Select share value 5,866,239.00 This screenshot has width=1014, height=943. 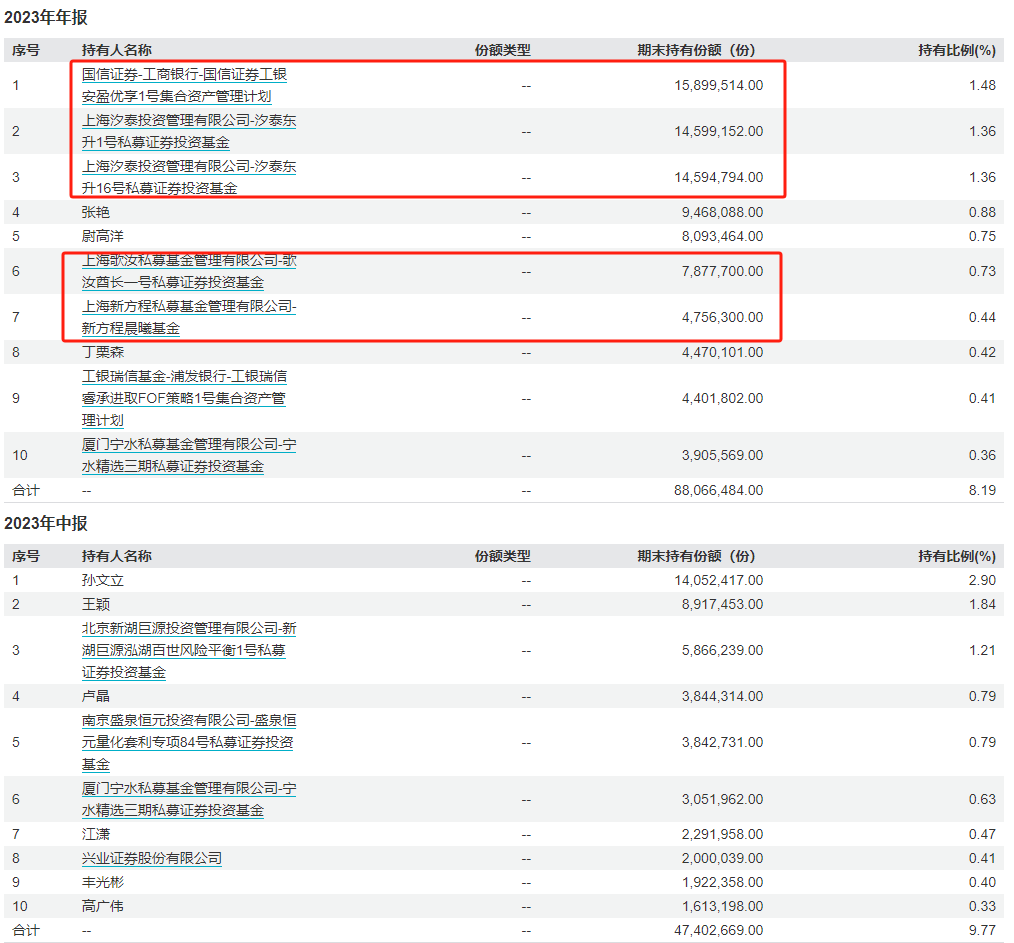tap(722, 651)
